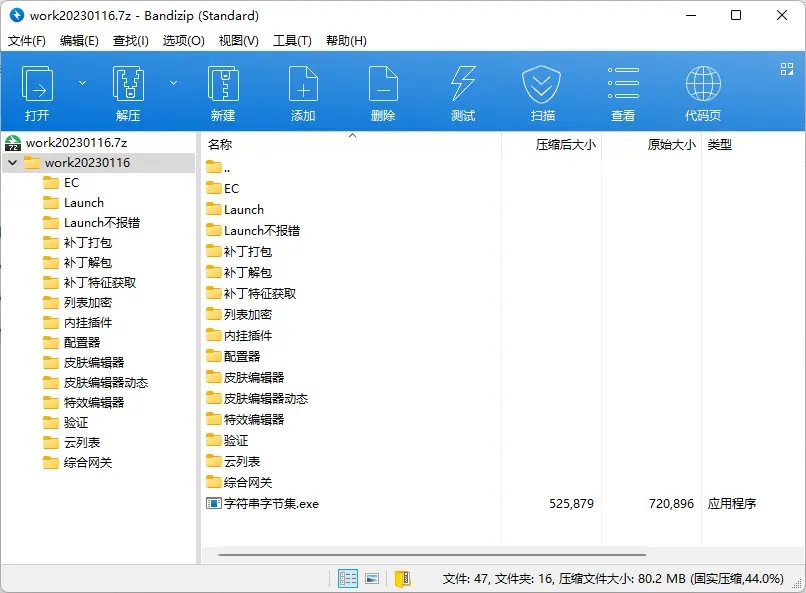The width and height of the screenshot is (806, 593).
Task: Select 补丁特征获取 folder in tree
Action: click(x=89, y=283)
